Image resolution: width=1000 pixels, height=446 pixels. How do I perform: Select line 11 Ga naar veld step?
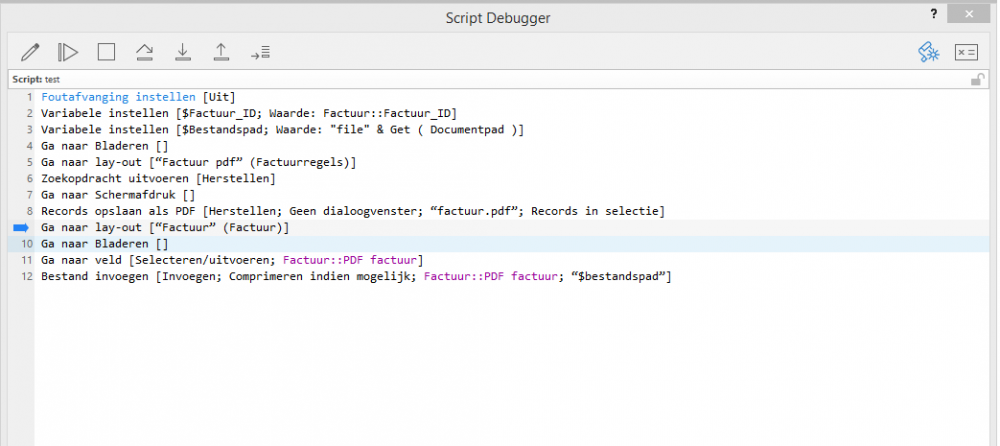pos(232,260)
